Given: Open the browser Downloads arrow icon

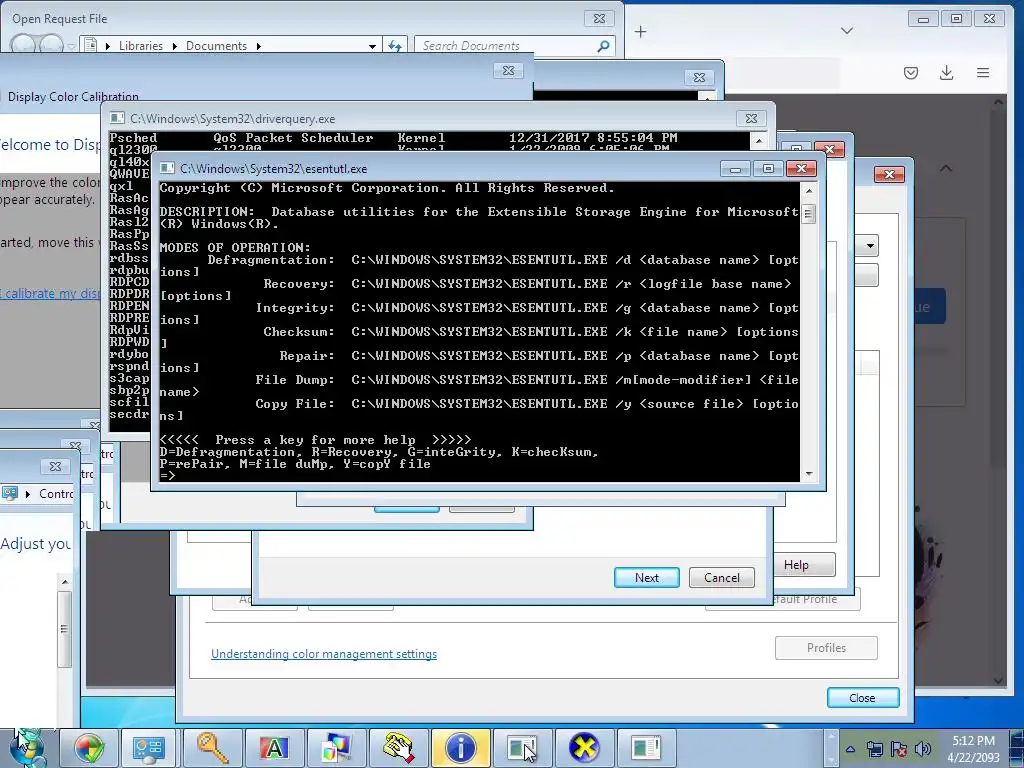Looking at the screenshot, I should (x=946, y=72).
